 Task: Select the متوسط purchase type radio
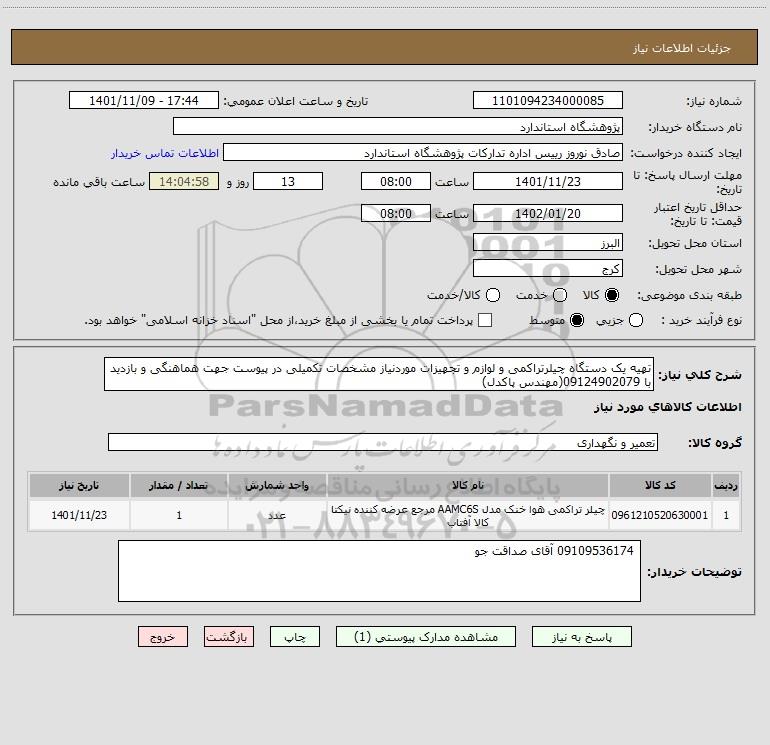coord(577,320)
